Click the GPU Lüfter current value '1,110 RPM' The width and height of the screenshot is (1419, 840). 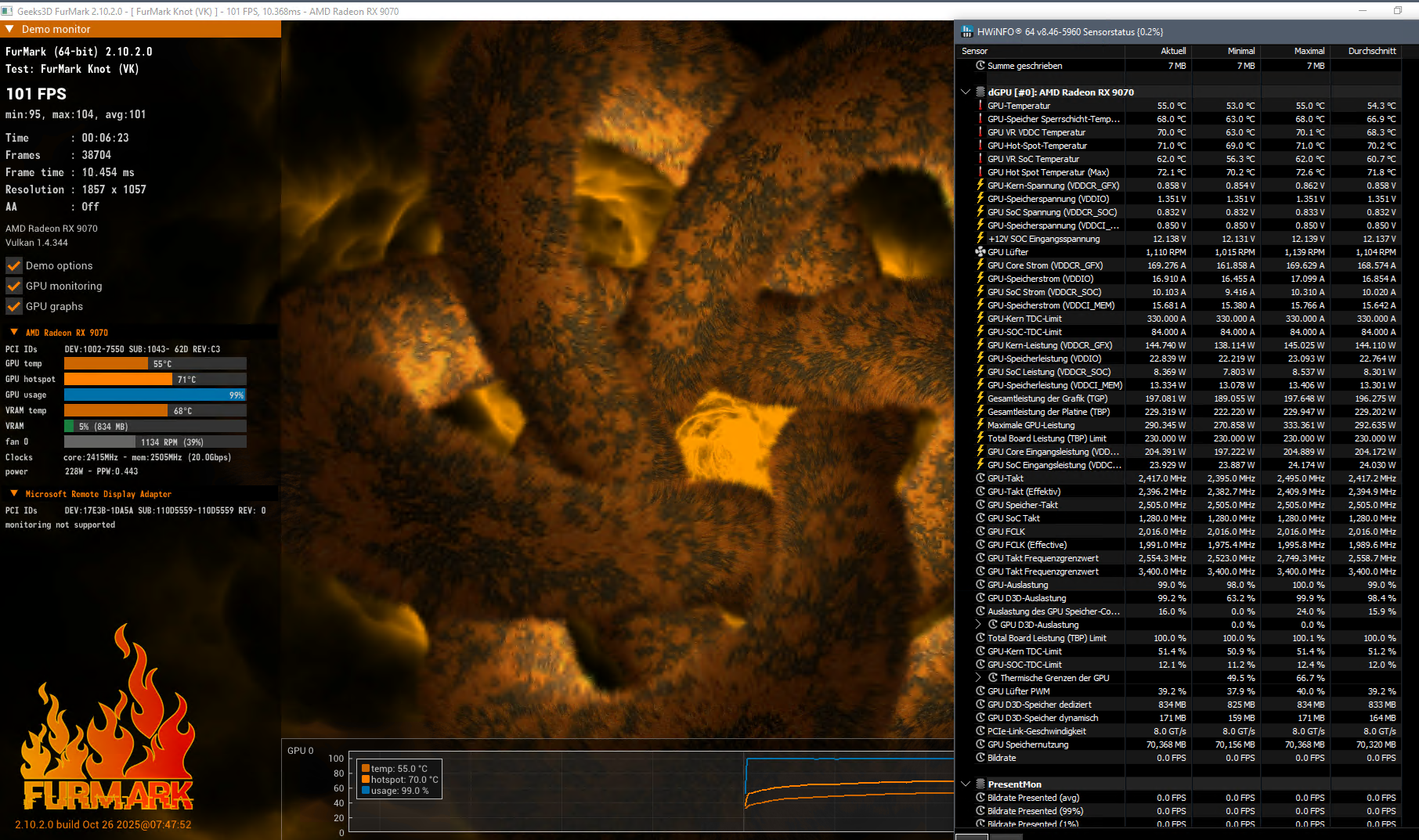click(1166, 252)
